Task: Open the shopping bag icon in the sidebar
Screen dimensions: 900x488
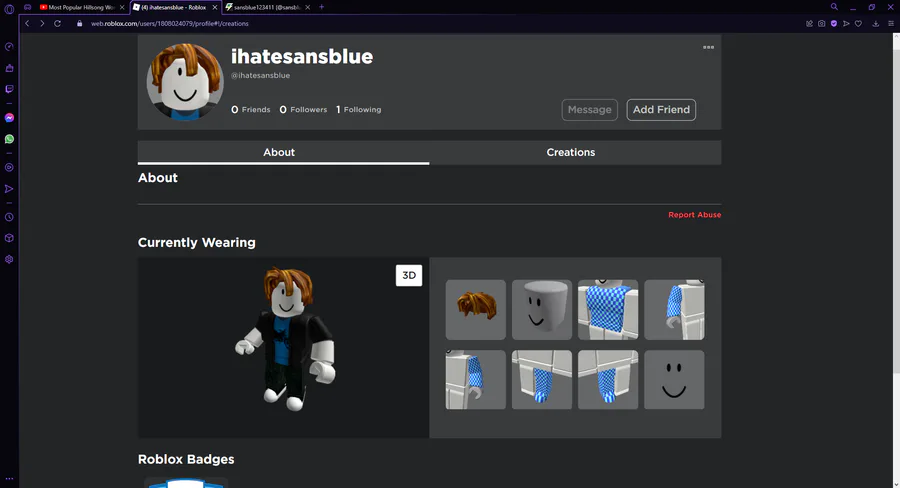Action: pos(9,68)
